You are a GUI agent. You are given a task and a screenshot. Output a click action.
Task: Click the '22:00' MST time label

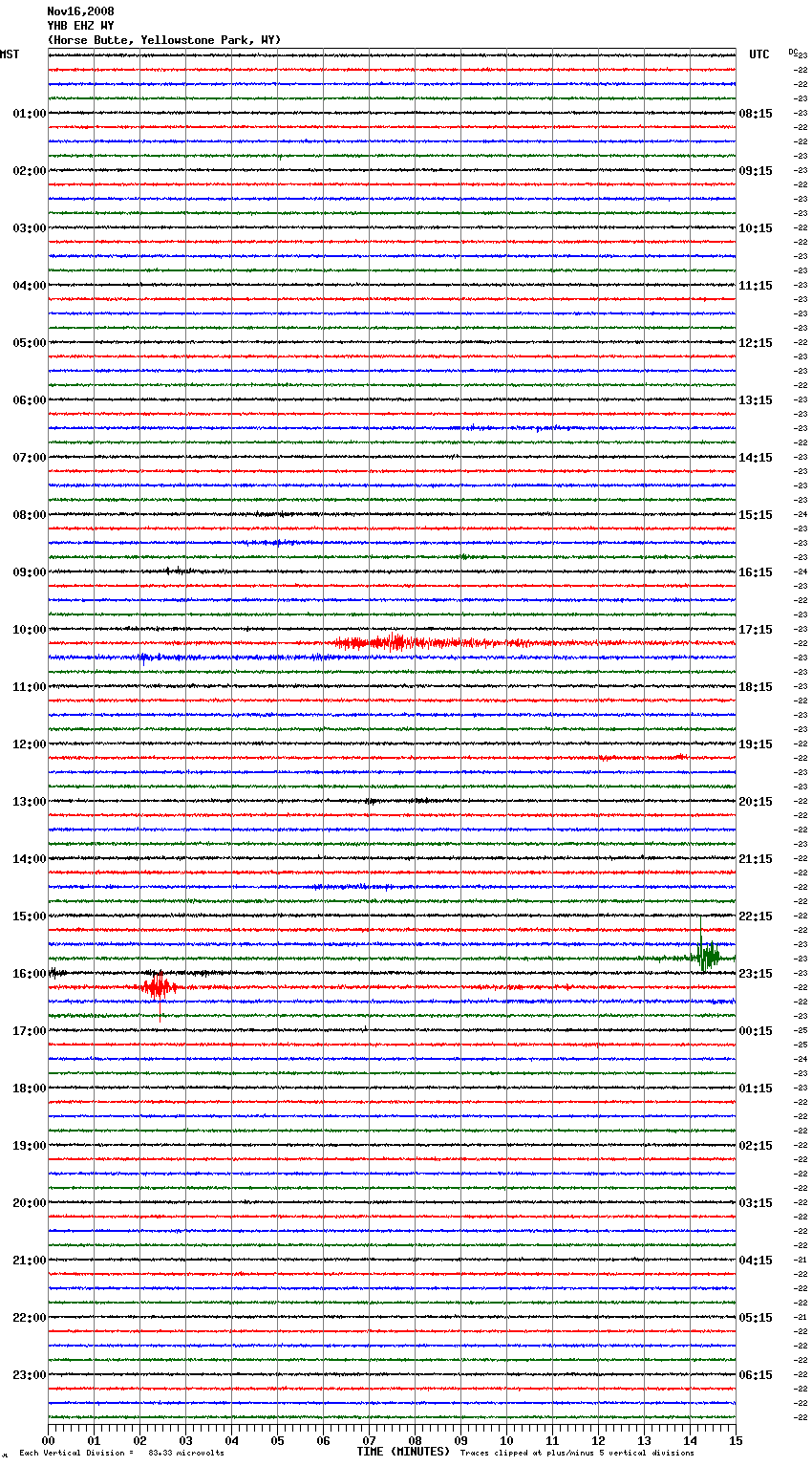click(30, 1318)
